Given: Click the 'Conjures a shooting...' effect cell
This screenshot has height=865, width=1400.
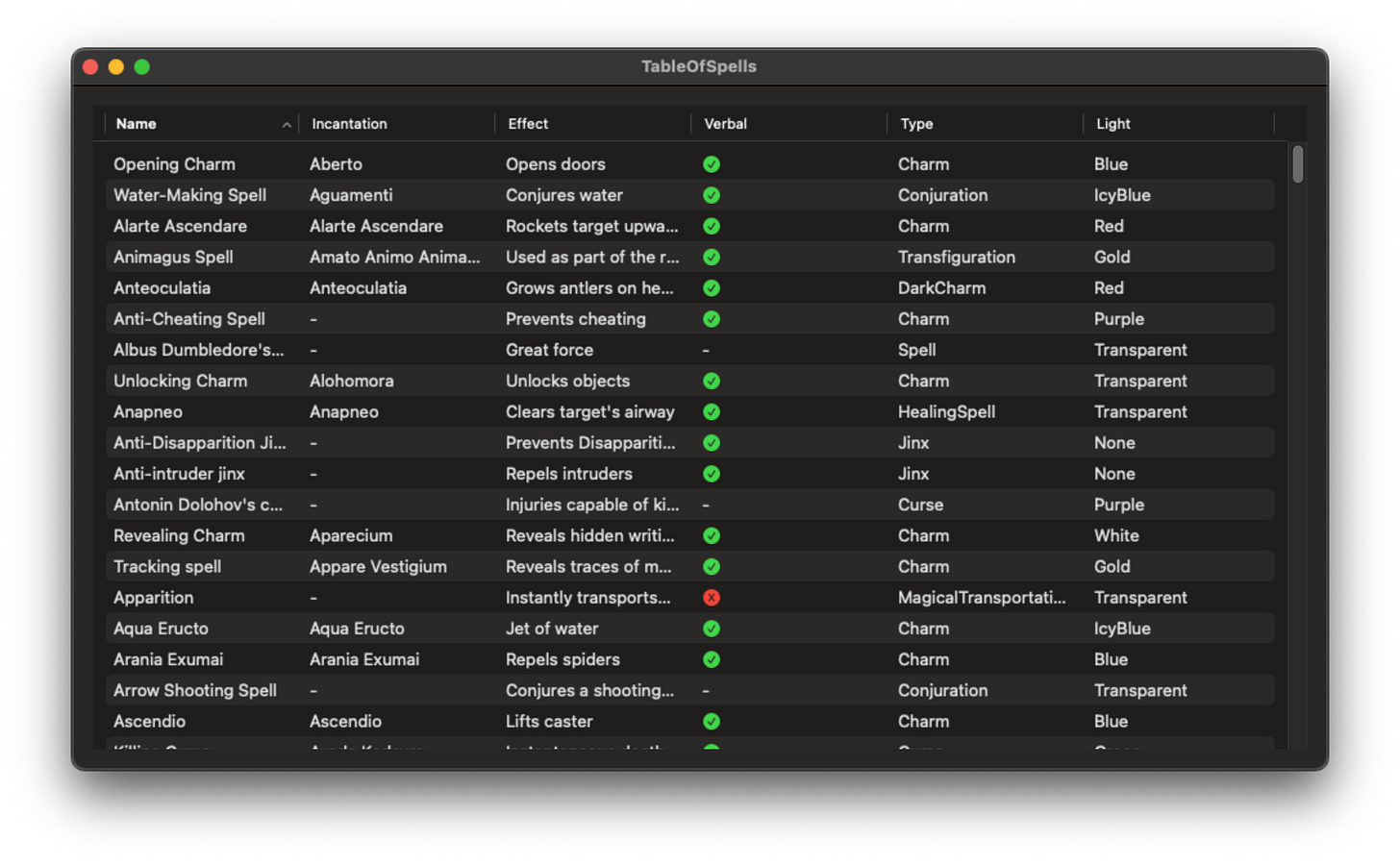Looking at the screenshot, I should coord(590,690).
